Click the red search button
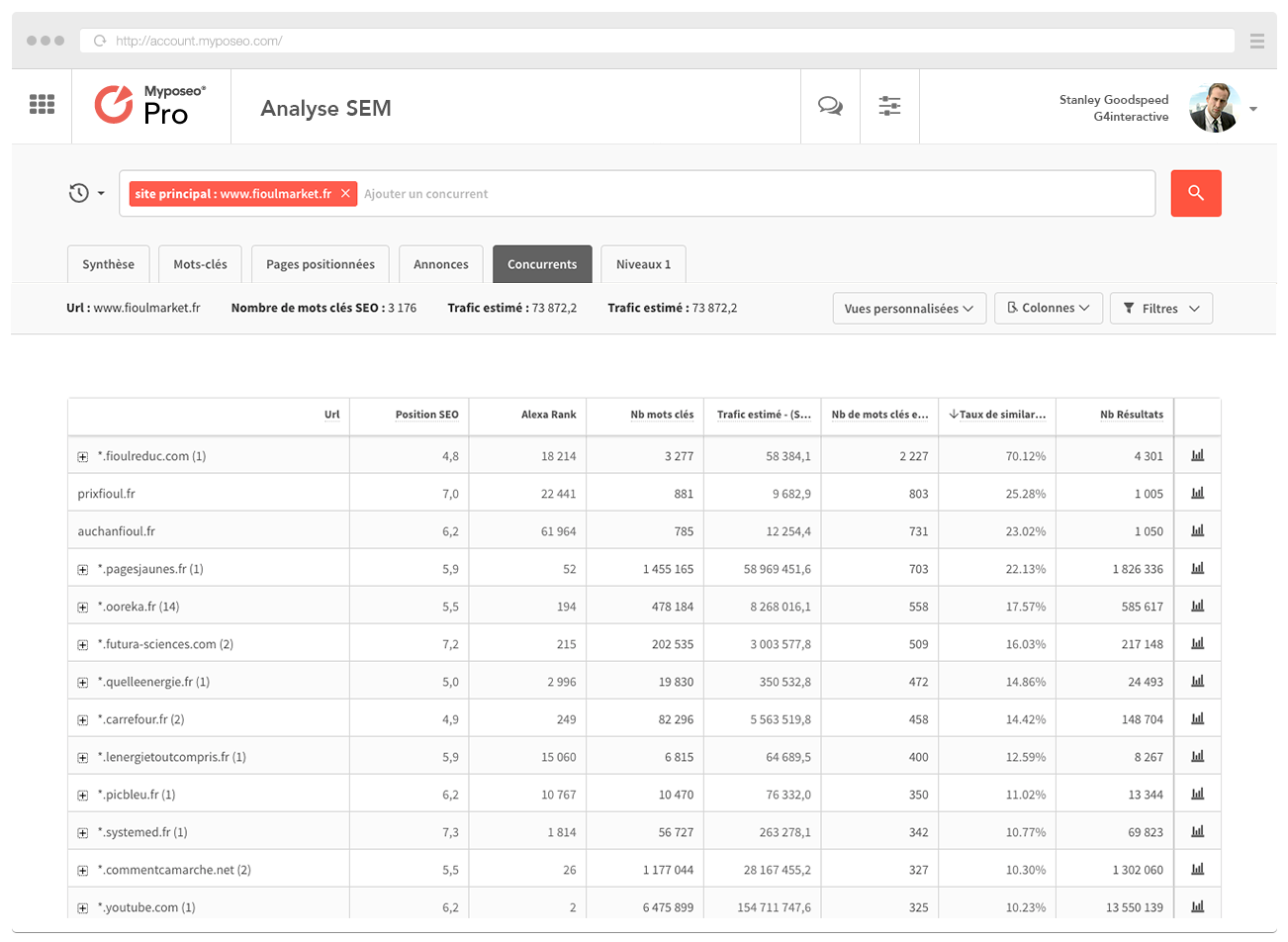 click(1196, 193)
